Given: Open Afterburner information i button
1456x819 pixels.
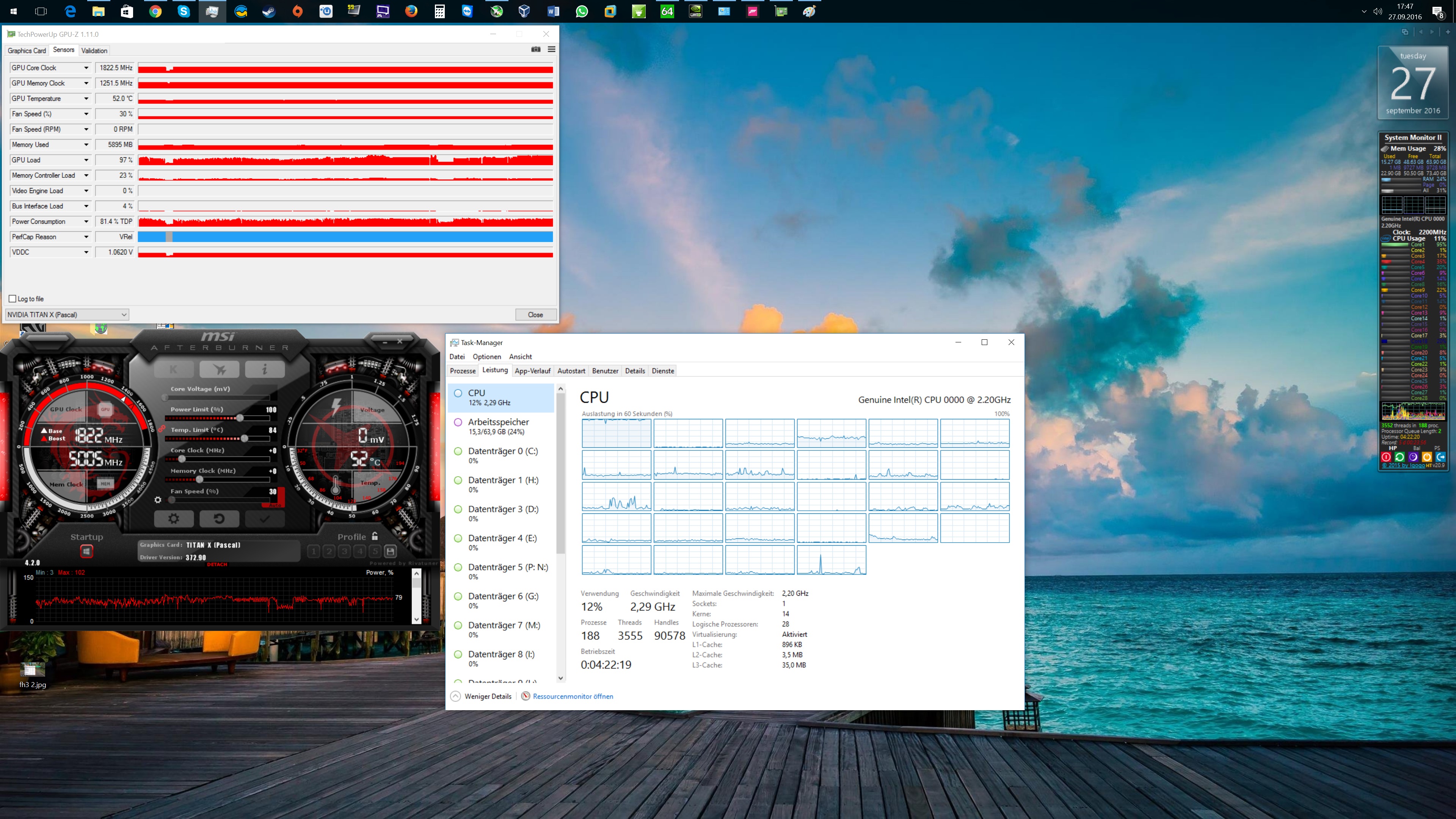Looking at the screenshot, I should point(265,370).
